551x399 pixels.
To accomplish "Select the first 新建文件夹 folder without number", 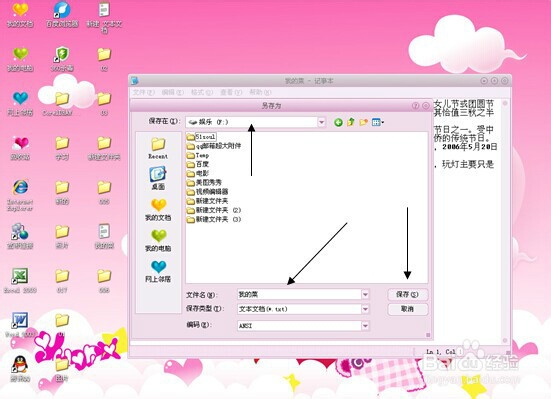I will pyautogui.click(x=207, y=201).
